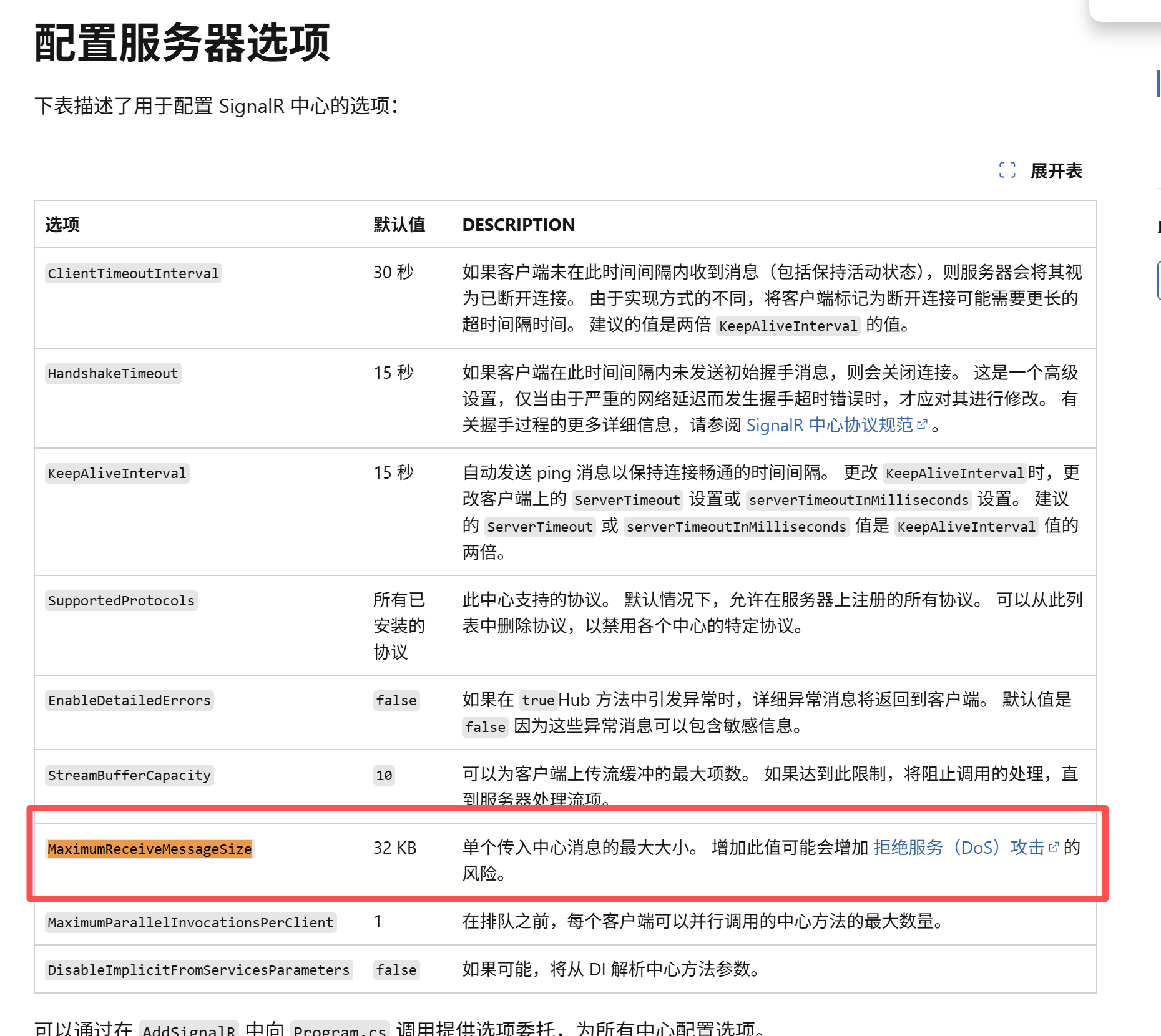Click the 配置服务器选项 heading
Image resolution: width=1161 pixels, height=1036 pixels.
tap(182, 42)
